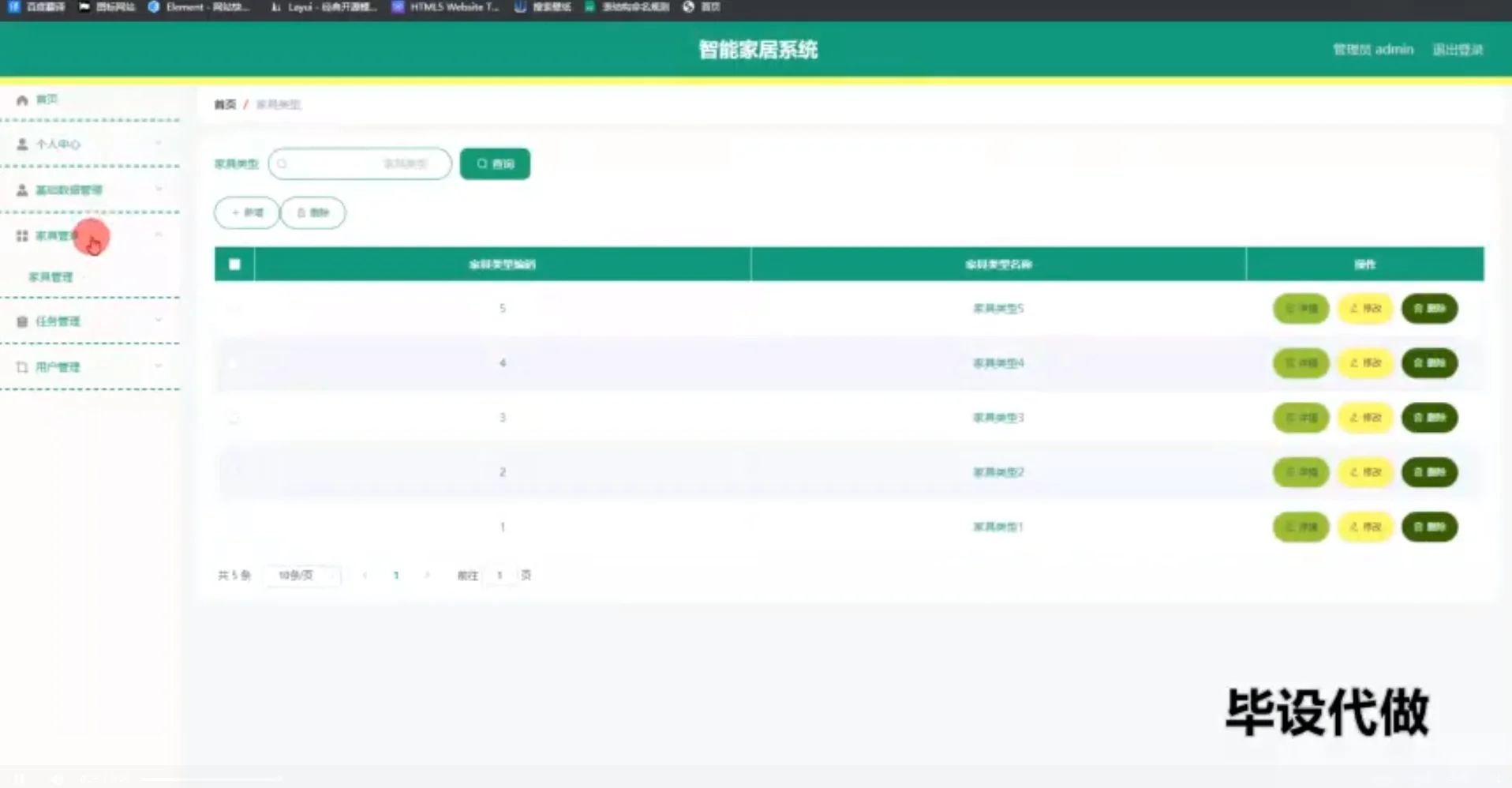The height and width of the screenshot is (788, 1512).
Task: Select the 家具管理 submenu item
Action: click(51, 276)
